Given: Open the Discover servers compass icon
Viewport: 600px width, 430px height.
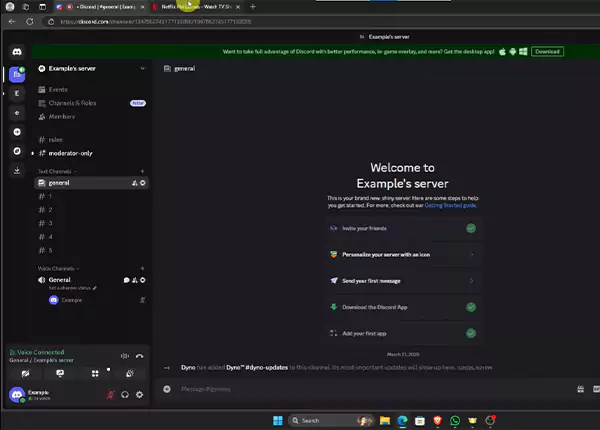Looking at the screenshot, I should (x=17, y=151).
